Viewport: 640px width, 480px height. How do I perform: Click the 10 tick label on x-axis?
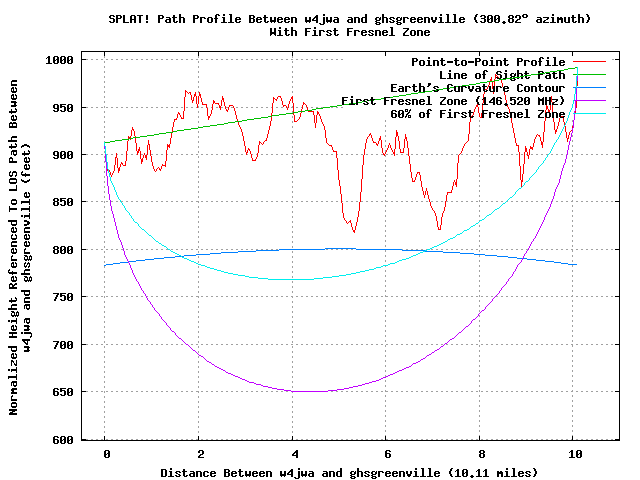[x=573, y=452]
